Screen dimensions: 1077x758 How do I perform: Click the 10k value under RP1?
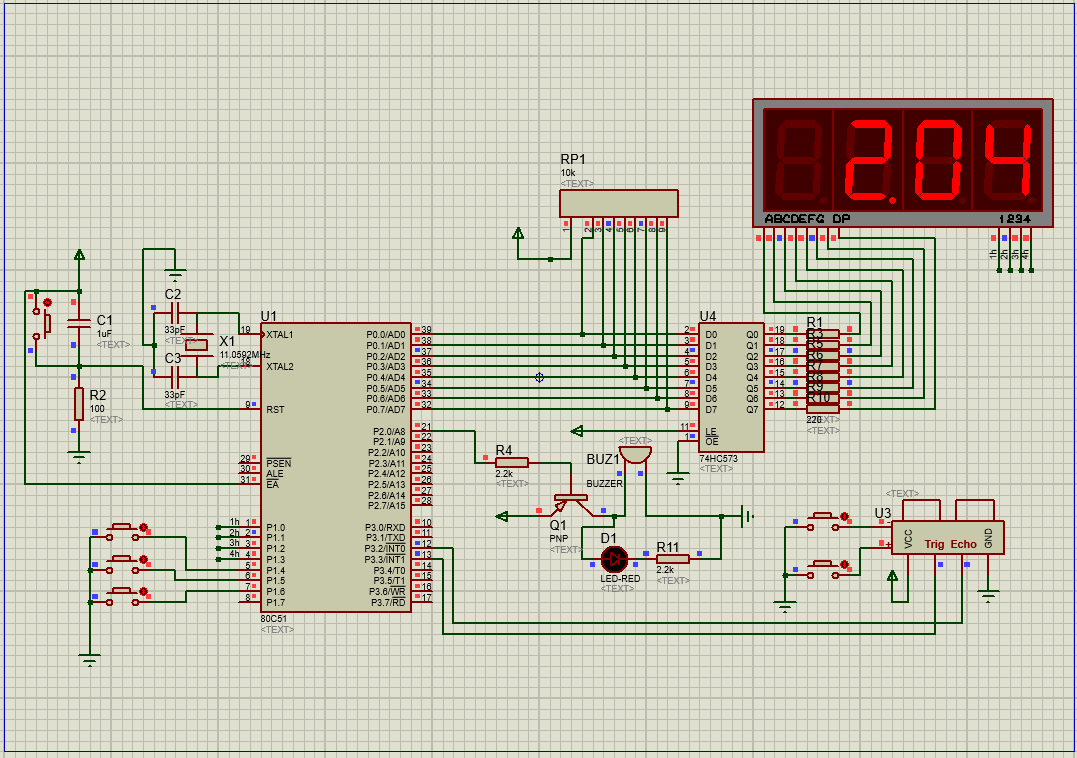(568, 173)
